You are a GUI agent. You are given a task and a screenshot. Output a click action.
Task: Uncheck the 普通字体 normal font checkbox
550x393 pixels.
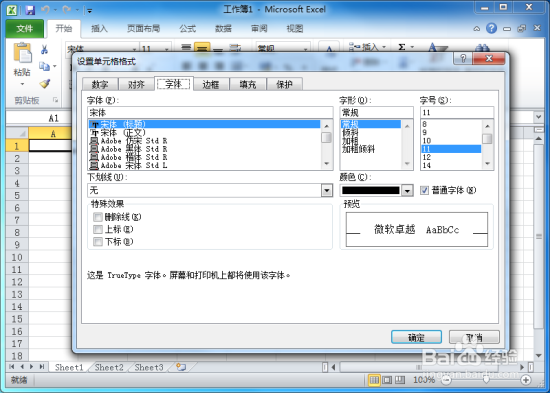[424, 190]
